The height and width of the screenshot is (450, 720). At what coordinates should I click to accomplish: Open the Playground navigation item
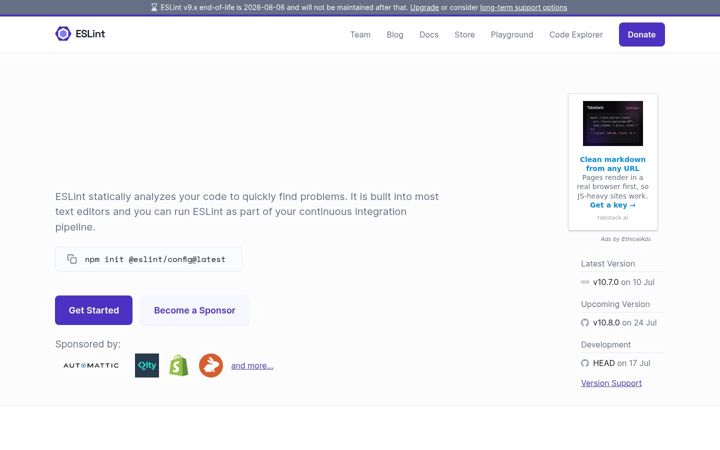coord(512,34)
